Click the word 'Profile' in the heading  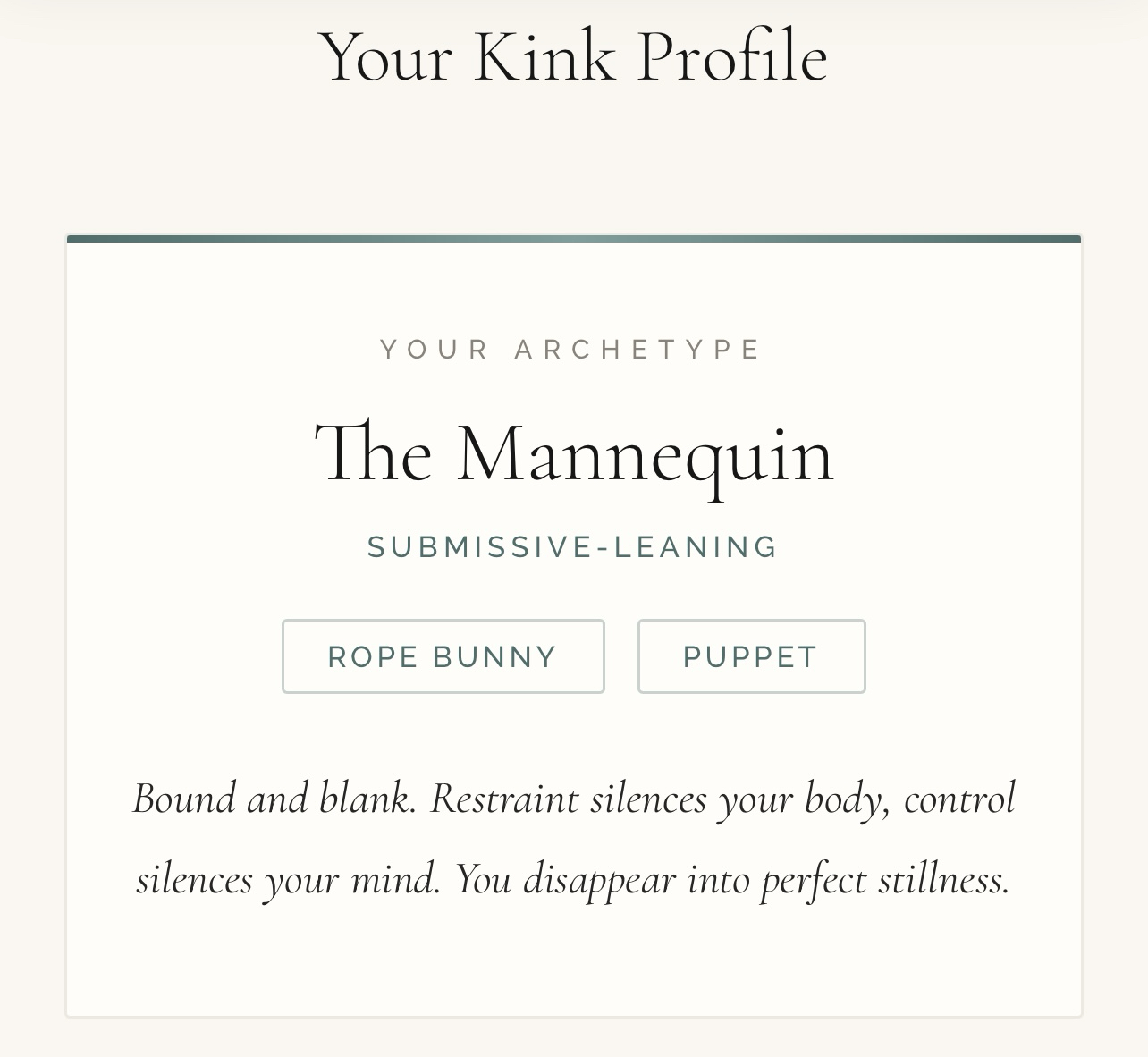click(x=732, y=57)
